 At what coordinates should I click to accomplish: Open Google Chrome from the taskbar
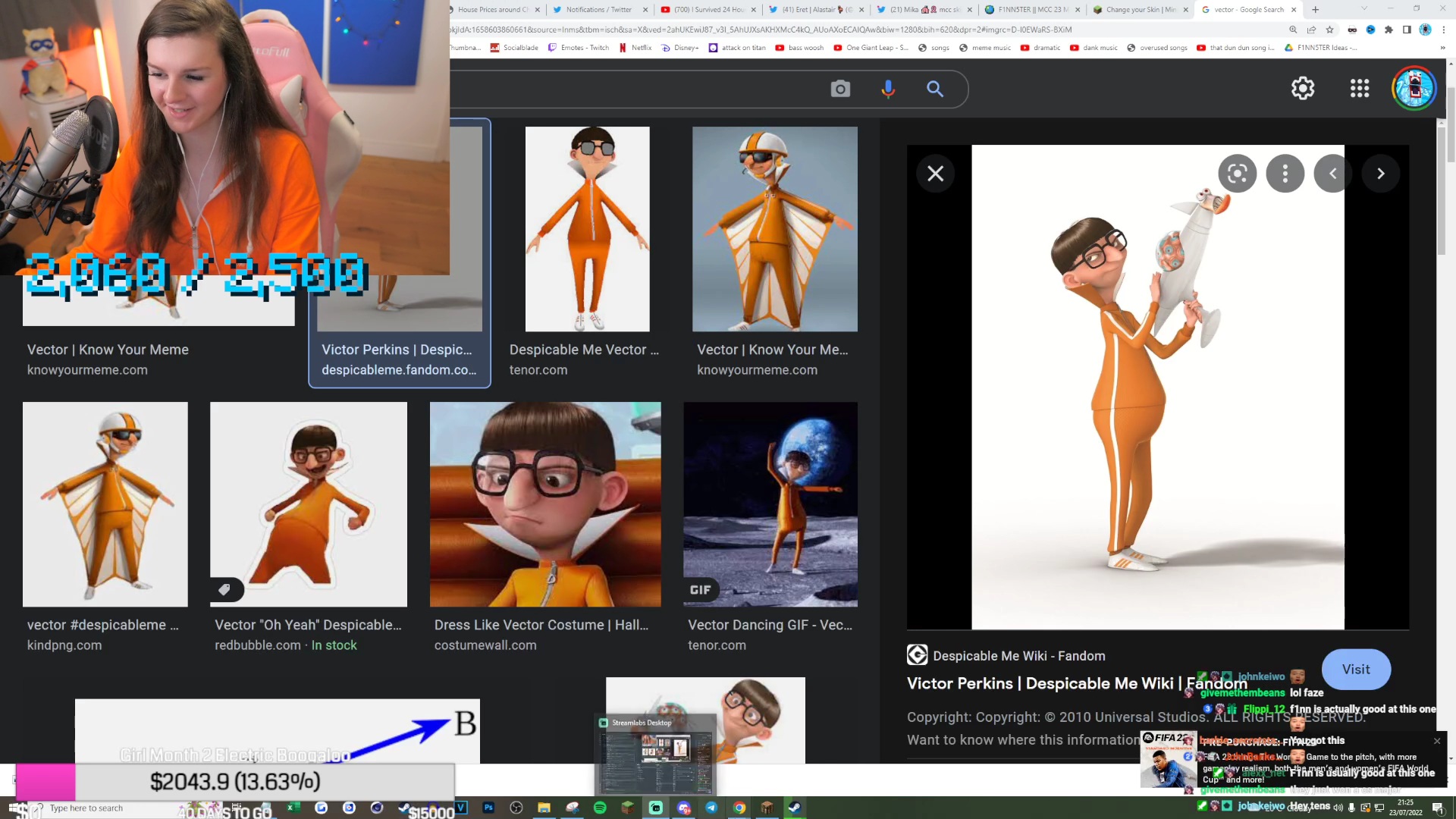coord(739,808)
